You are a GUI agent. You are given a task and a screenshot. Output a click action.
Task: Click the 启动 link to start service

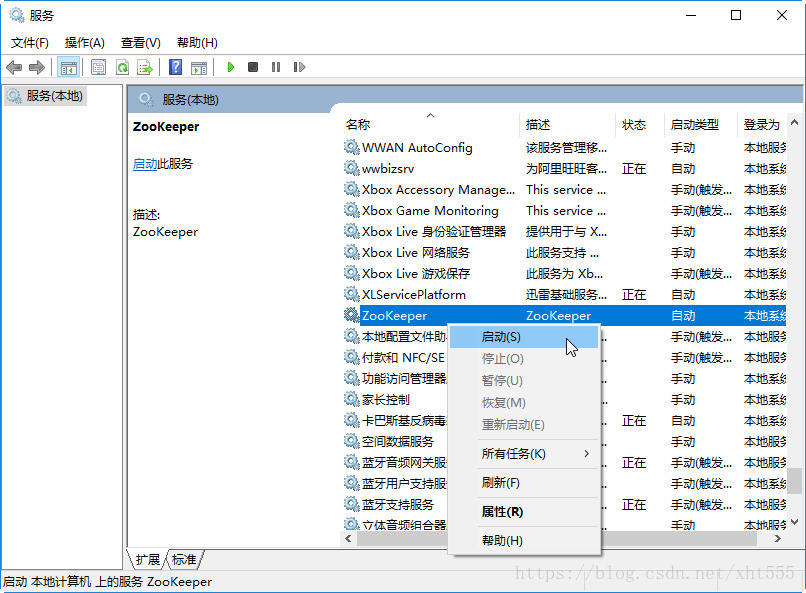click(145, 164)
